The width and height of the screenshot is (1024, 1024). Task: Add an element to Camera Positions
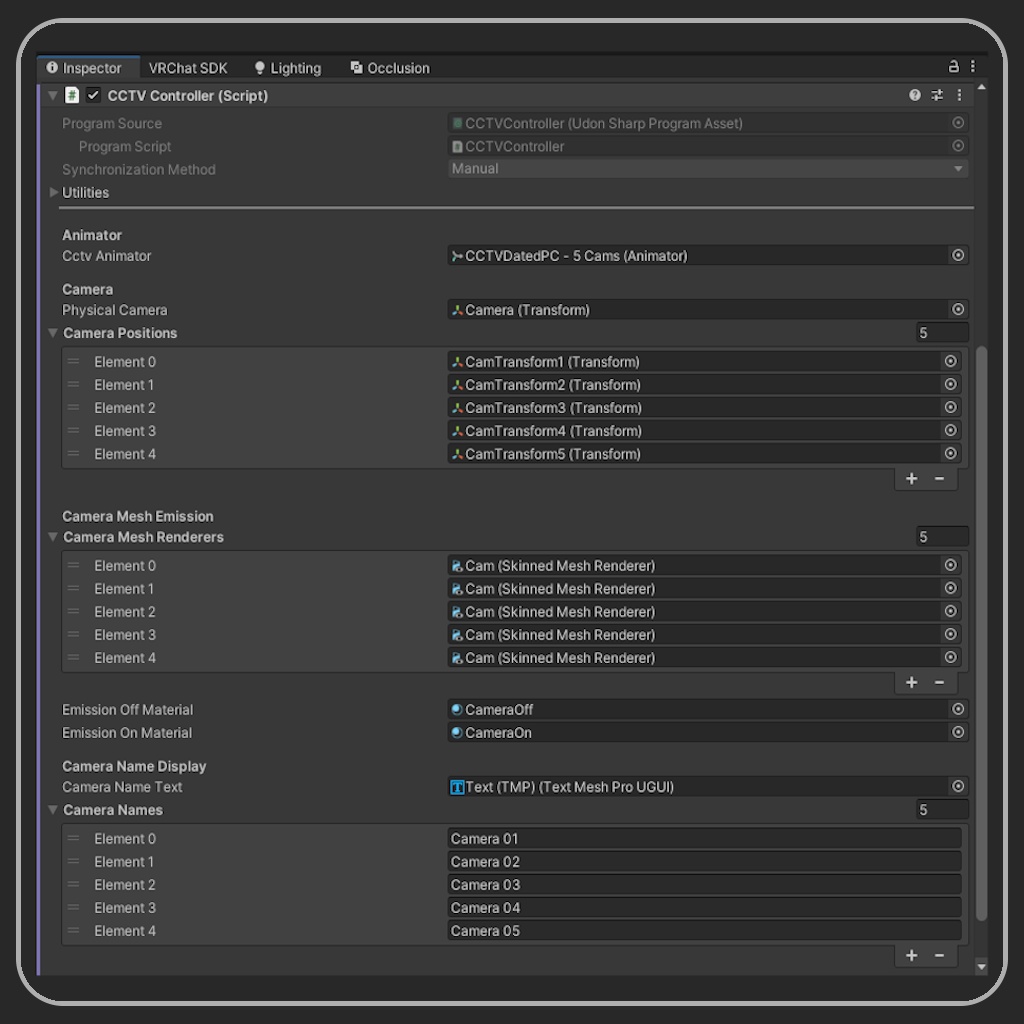point(912,479)
